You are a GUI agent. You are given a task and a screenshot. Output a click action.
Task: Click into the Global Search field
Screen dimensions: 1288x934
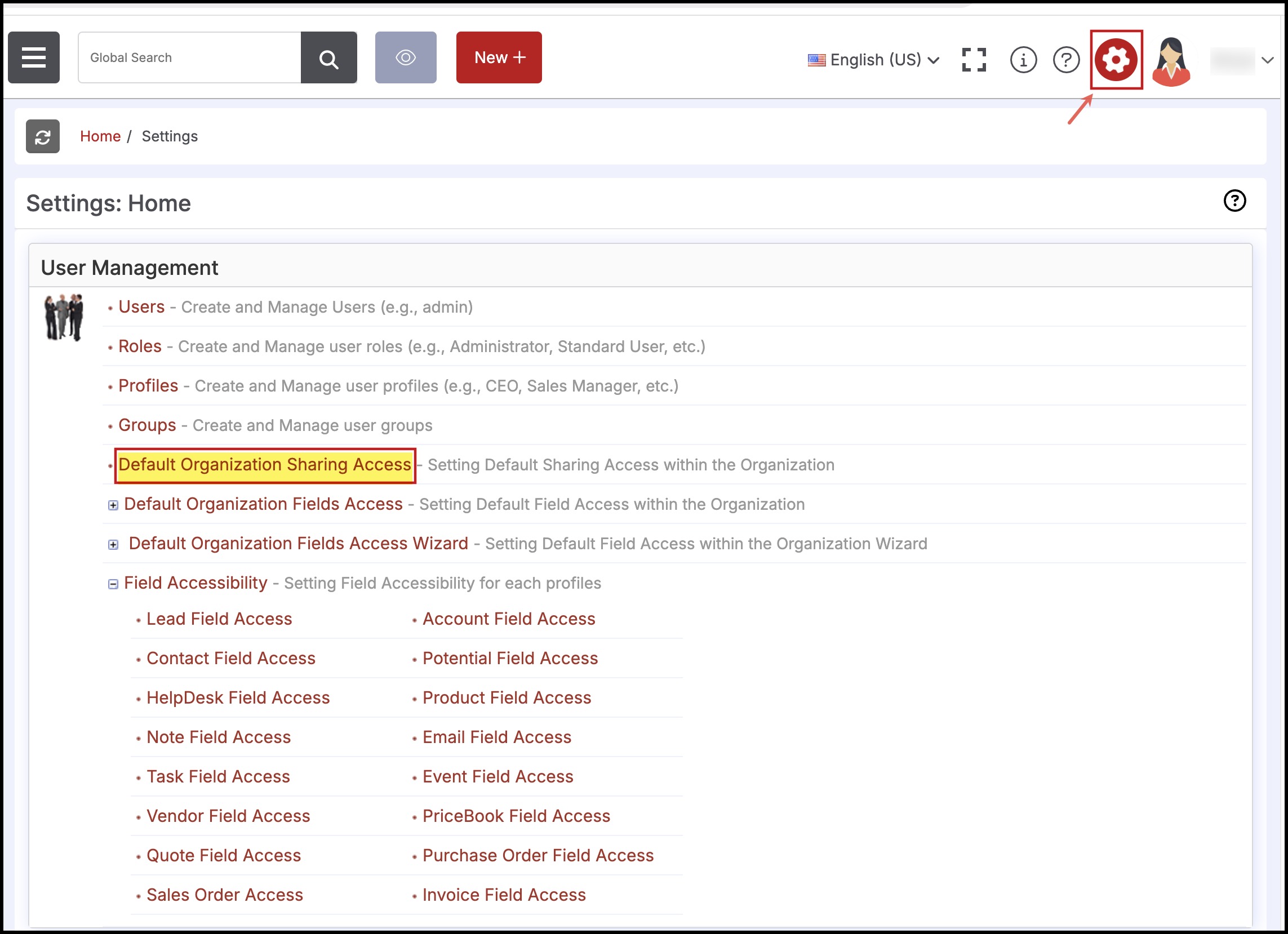point(189,57)
